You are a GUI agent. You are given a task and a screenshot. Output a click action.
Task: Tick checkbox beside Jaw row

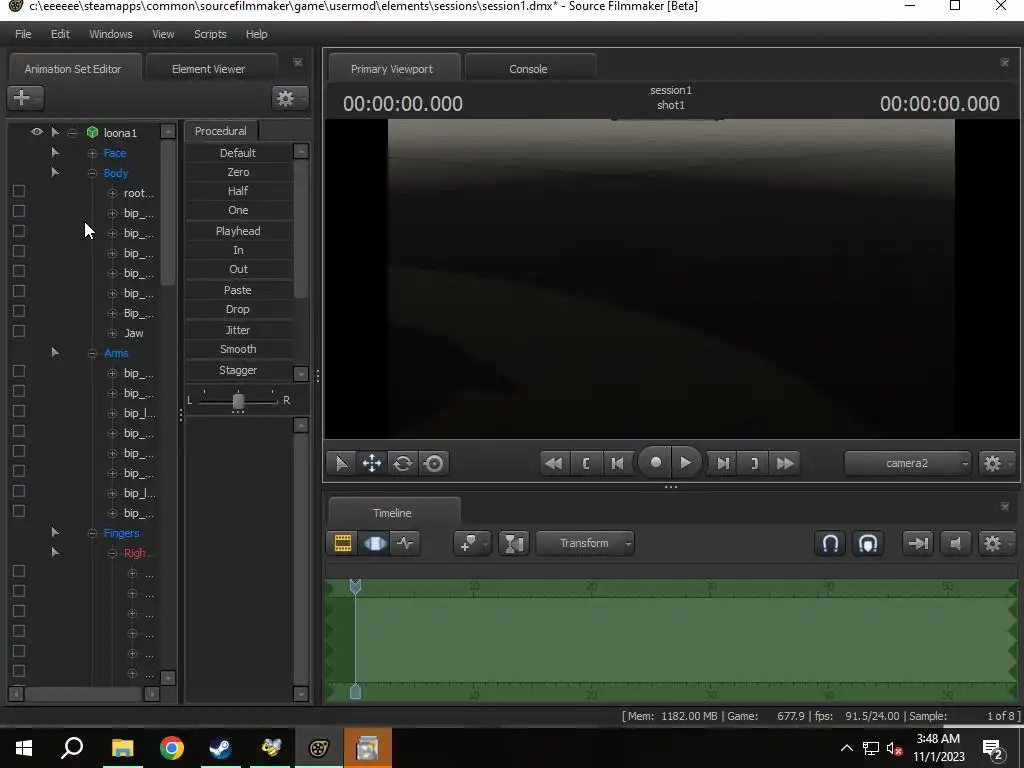tap(19, 331)
